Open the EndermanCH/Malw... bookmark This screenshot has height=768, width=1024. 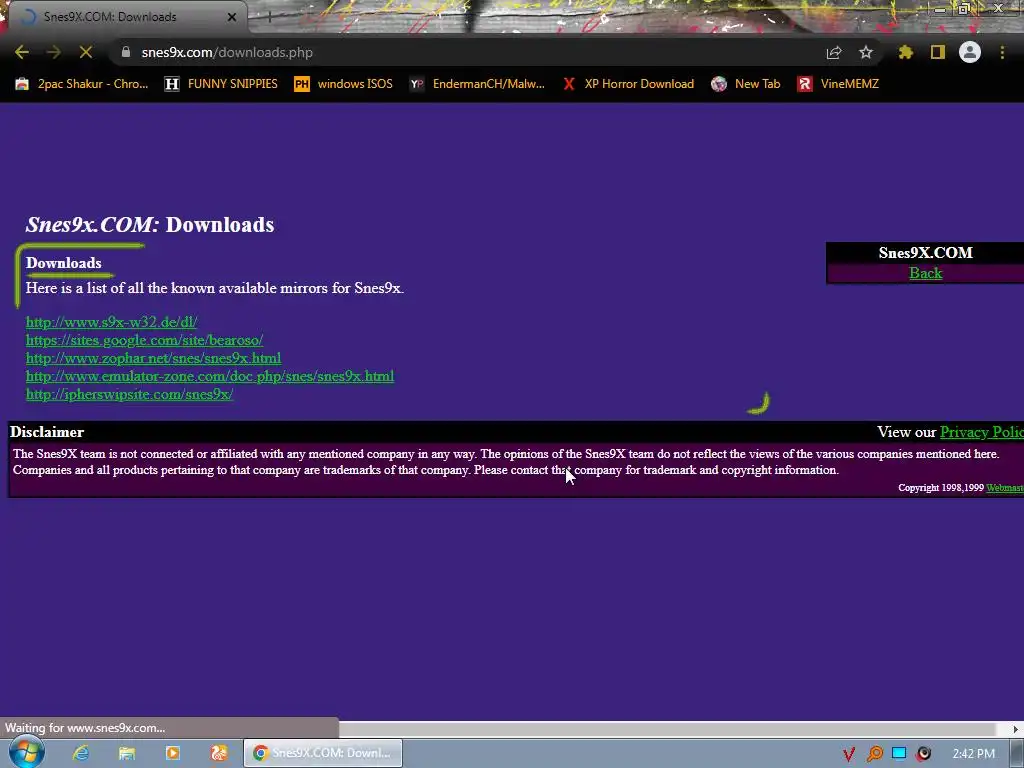point(477,84)
